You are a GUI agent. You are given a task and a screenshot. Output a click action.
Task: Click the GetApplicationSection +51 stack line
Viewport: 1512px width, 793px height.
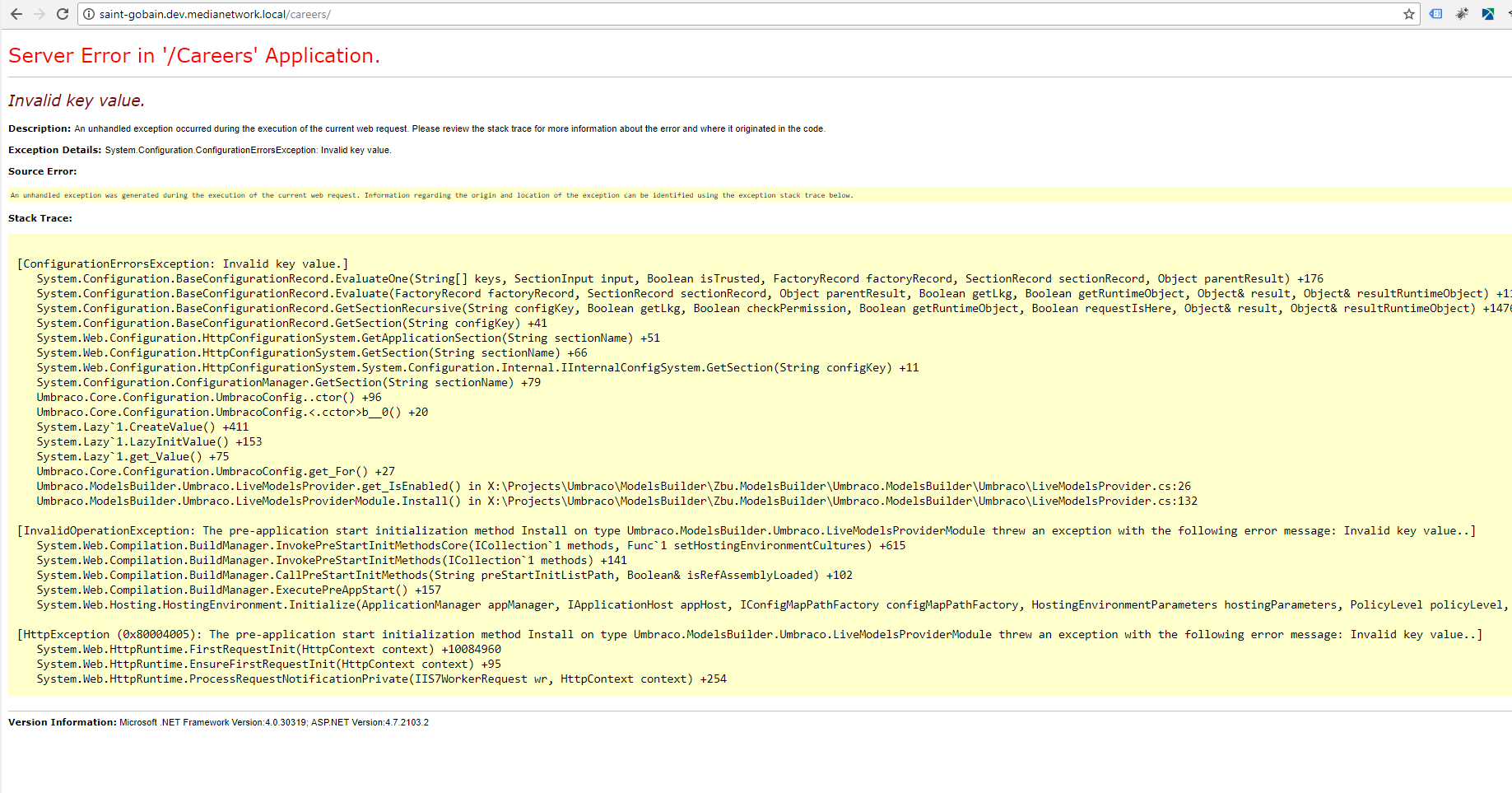click(x=348, y=338)
